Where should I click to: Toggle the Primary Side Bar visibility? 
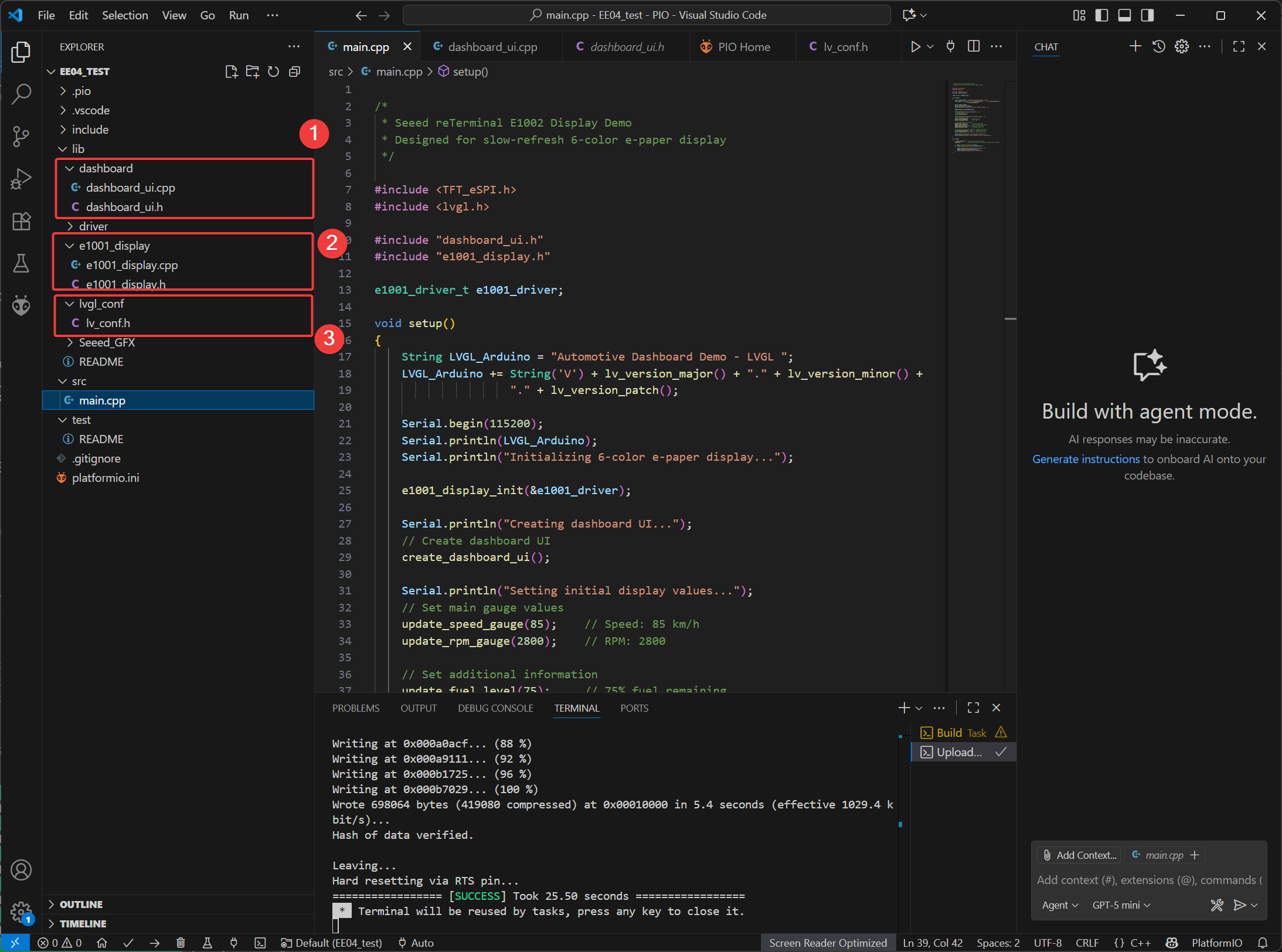(1101, 15)
